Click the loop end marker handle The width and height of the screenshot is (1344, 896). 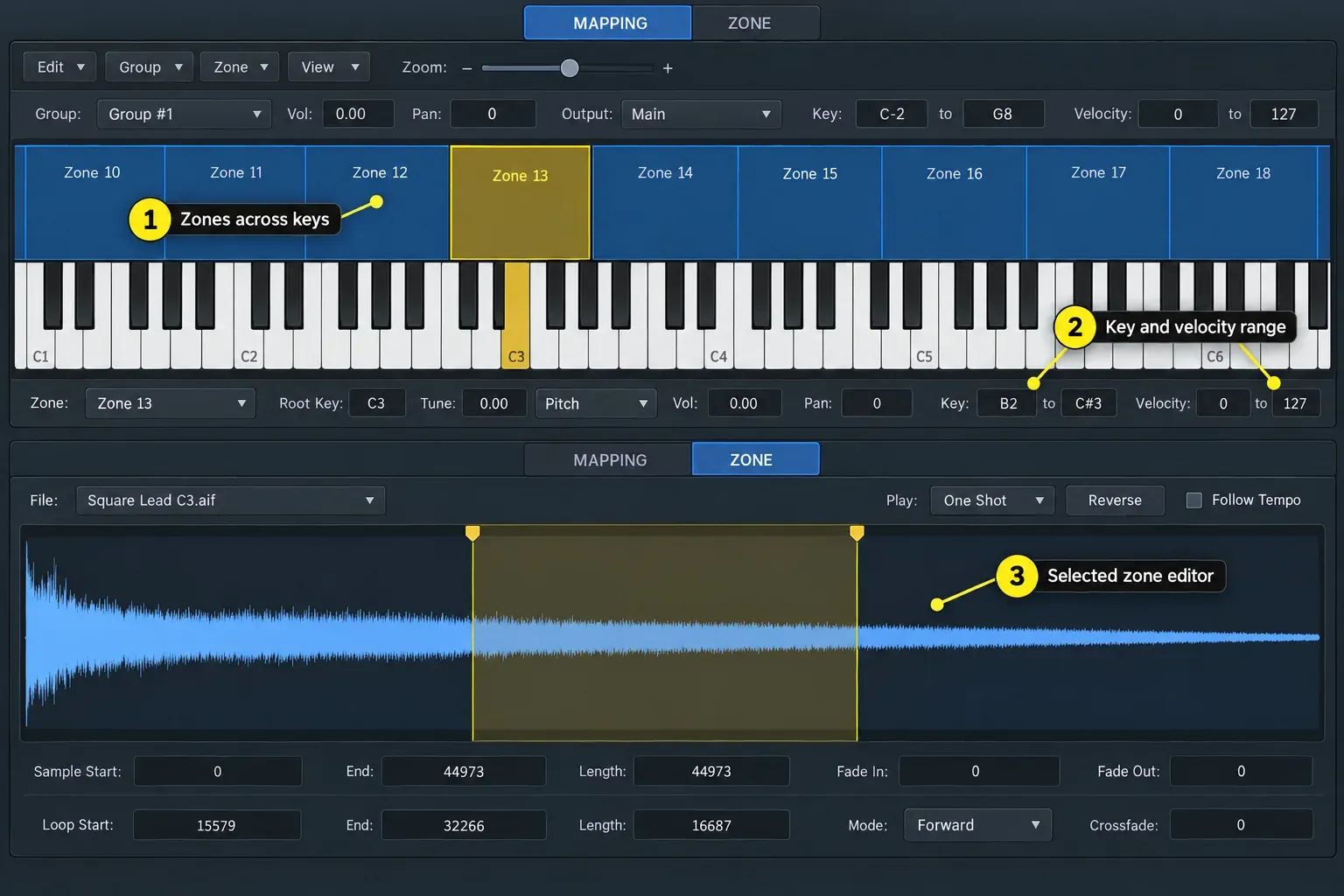(x=857, y=533)
